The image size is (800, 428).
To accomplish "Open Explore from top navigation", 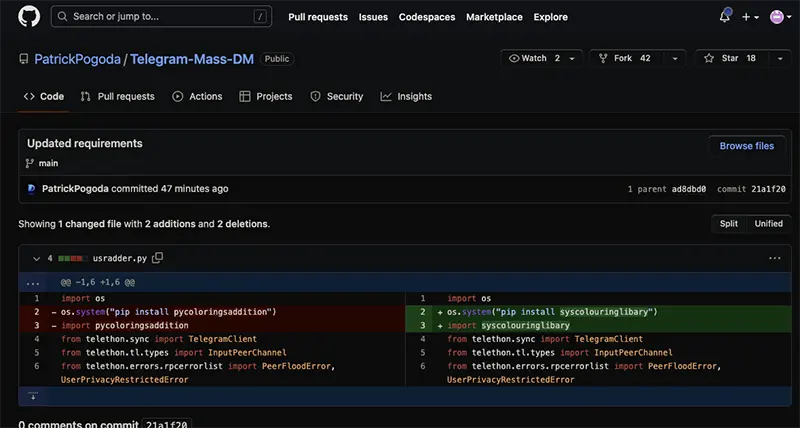I will [x=551, y=17].
